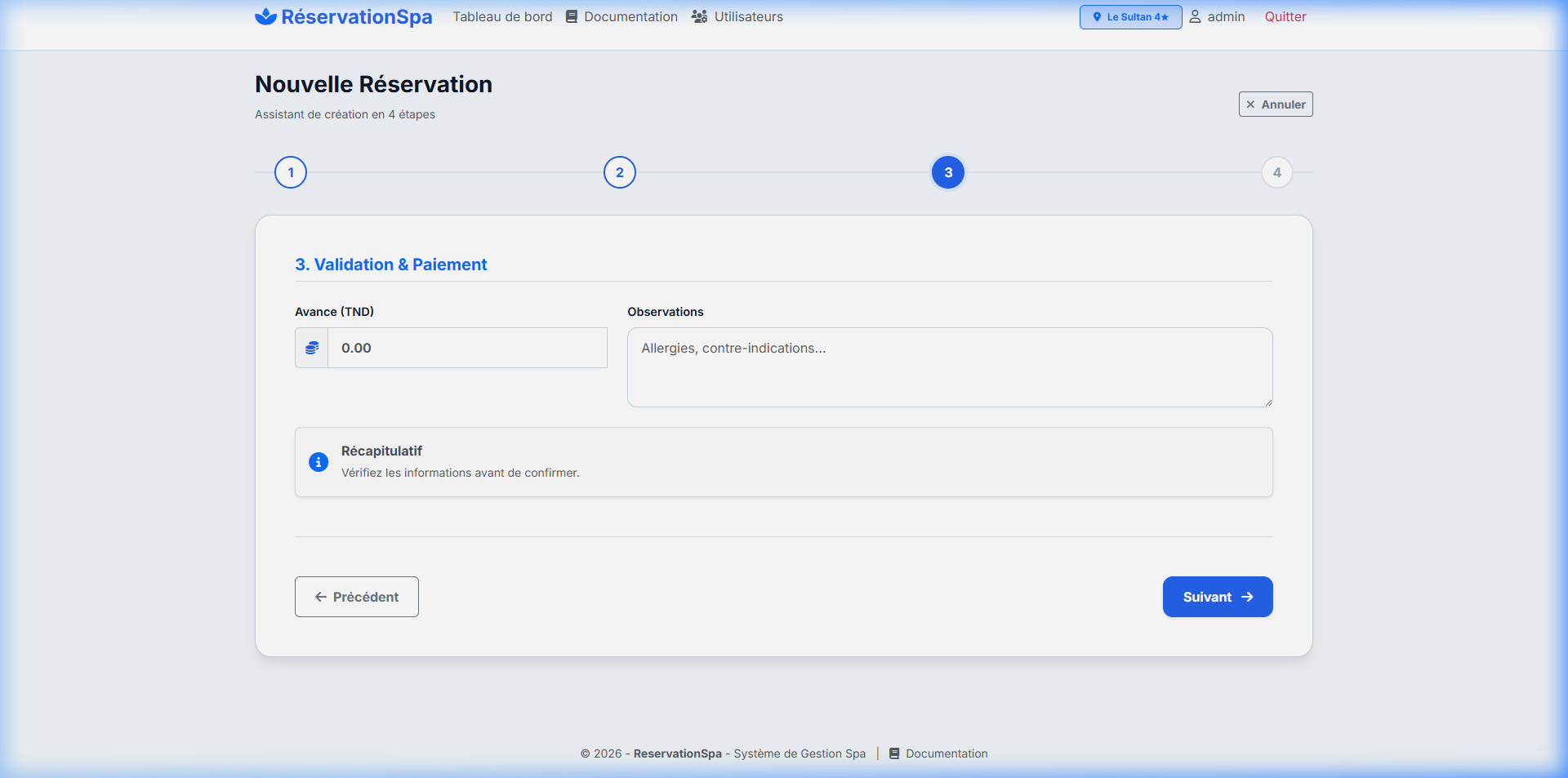
Task: Click the 'Avance (TND)' label
Action: coord(334,312)
